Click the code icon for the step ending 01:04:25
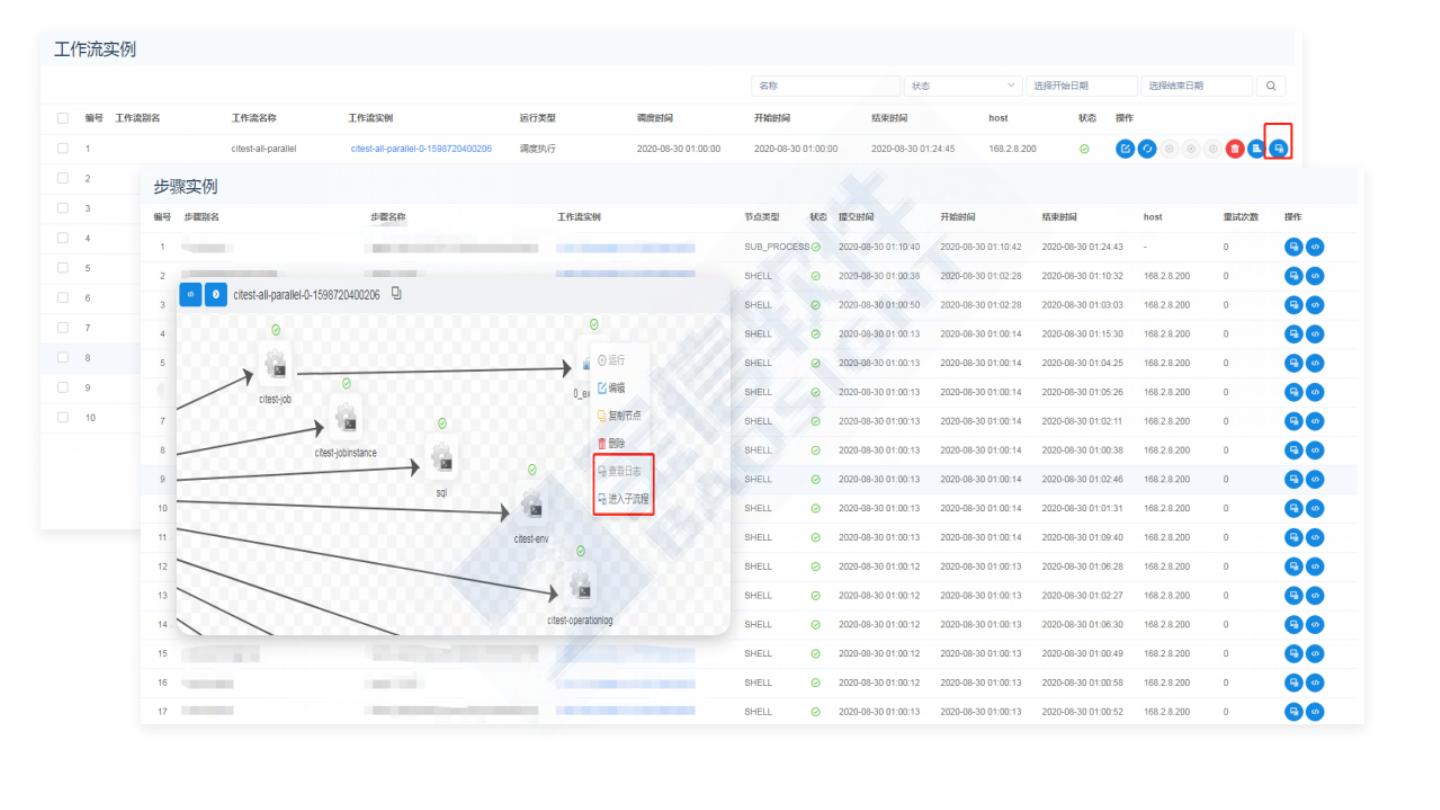This screenshot has height=810, width=1440. [x=1315, y=363]
